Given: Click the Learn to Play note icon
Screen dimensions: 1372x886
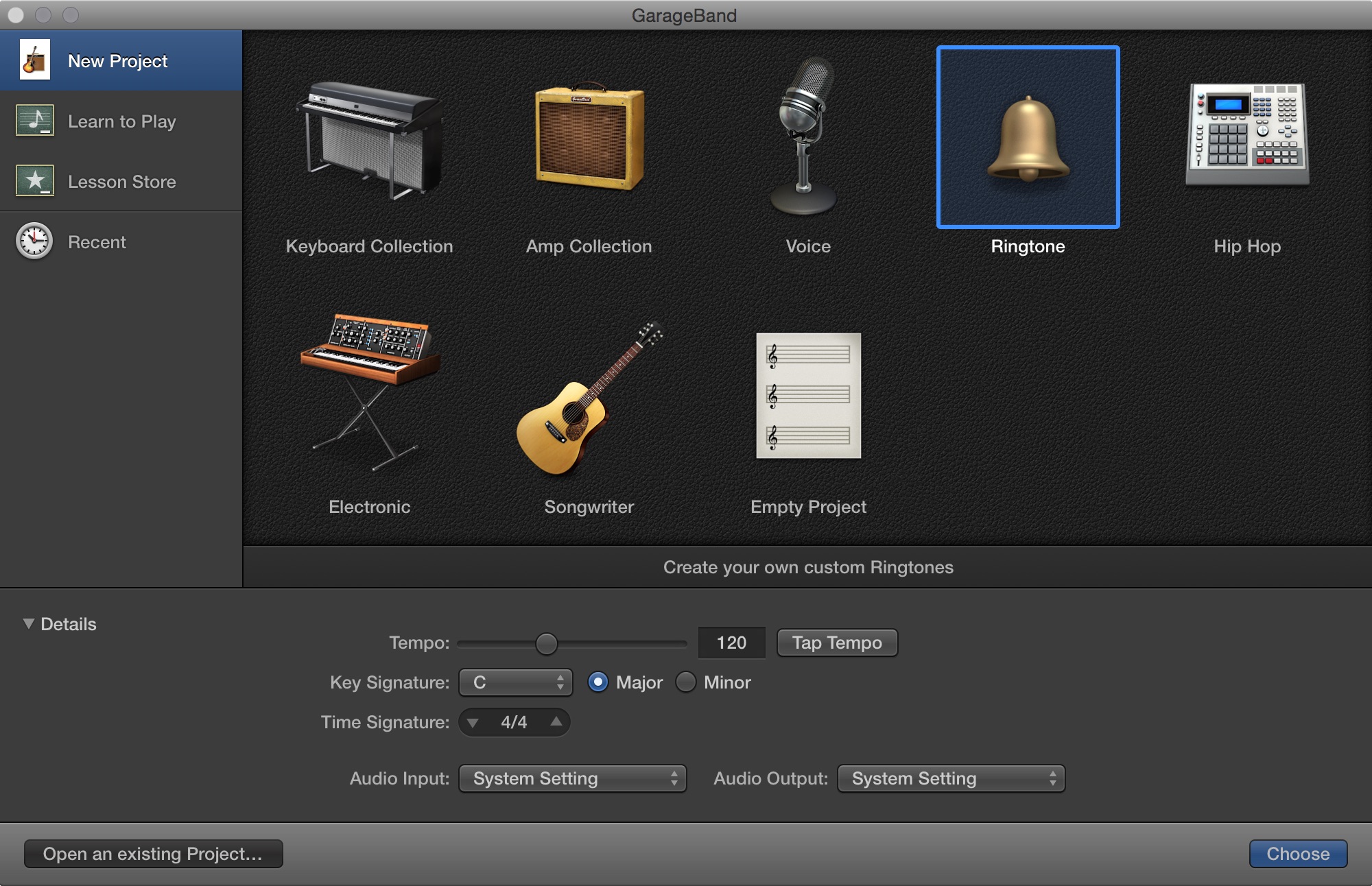Looking at the screenshot, I should coord(34,121).
